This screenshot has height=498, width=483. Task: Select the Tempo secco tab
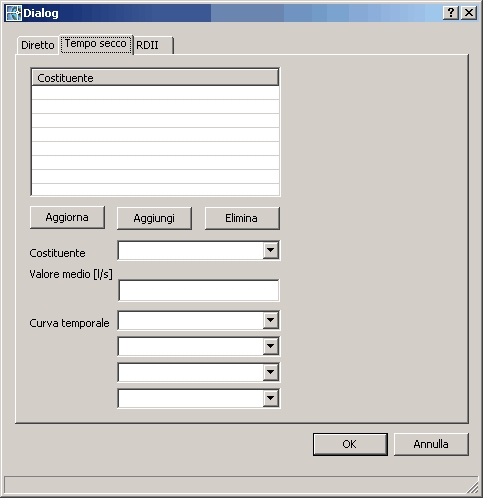[x=96, y=44]
